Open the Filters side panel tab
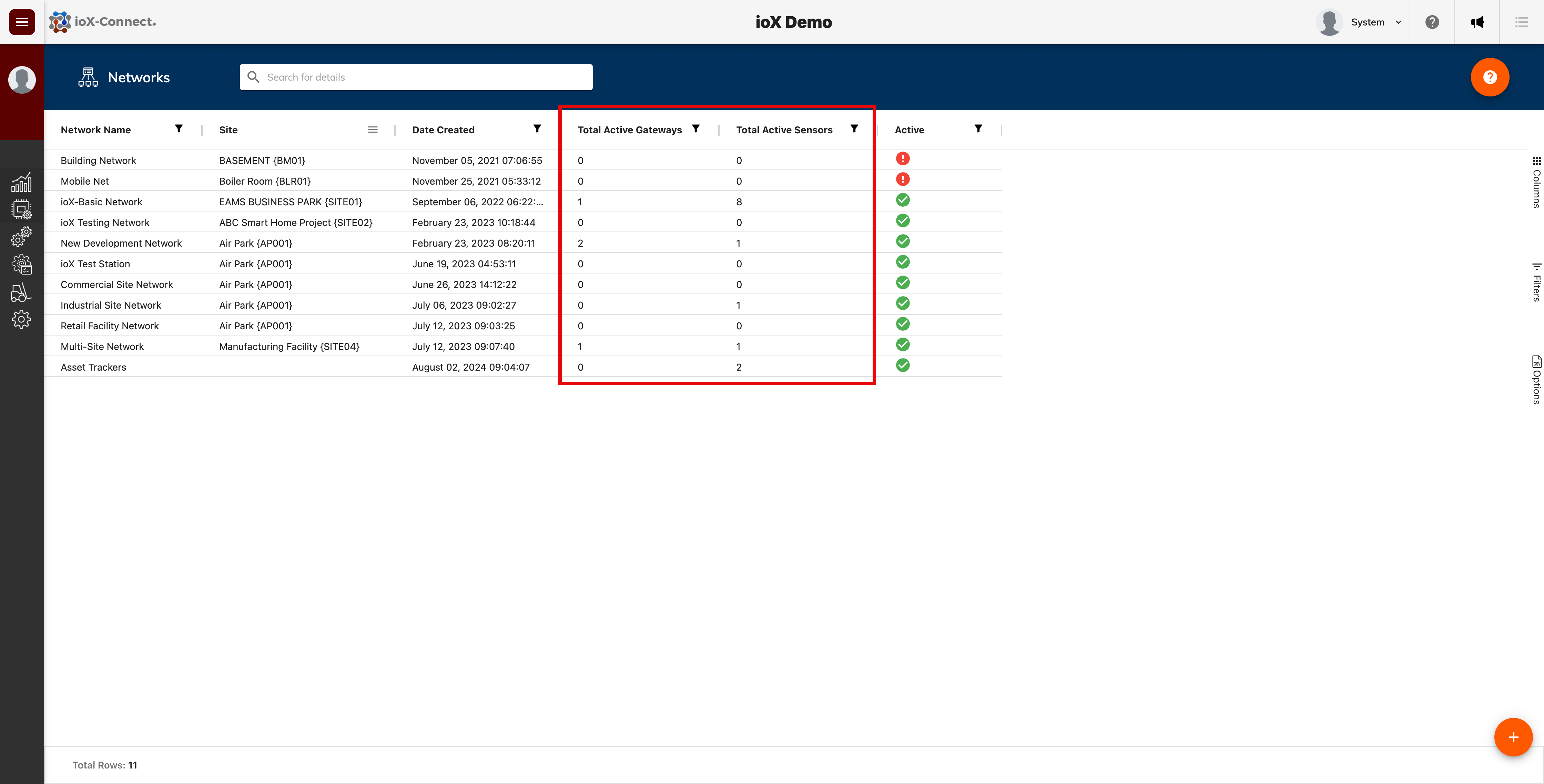This screenshot has width=1544, height=784. [x=1536, y=282]
